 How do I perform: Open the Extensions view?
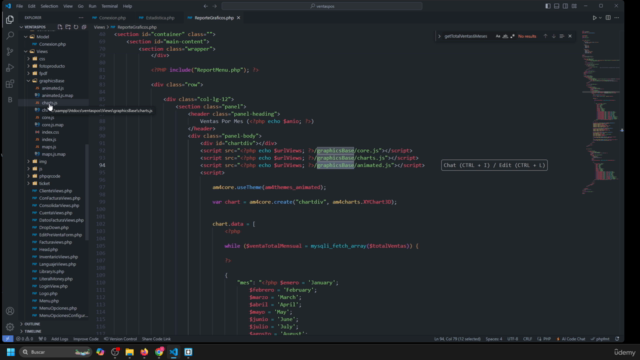pyautogui.click(x=10, y=84)
